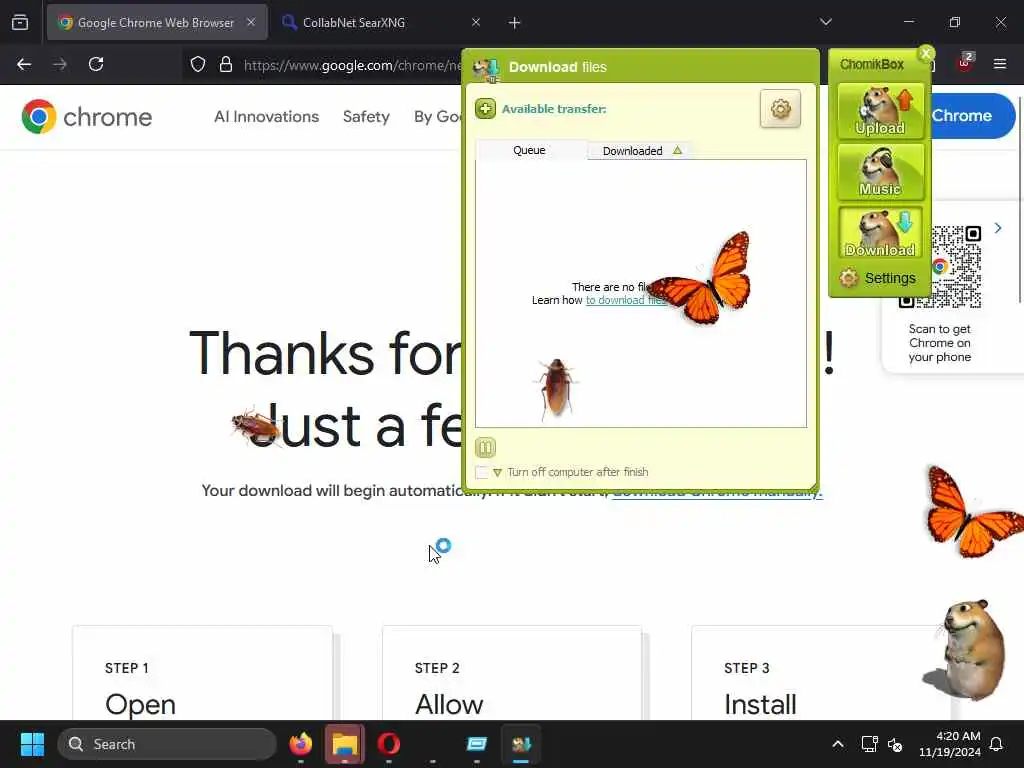Open File Explorer from the taskbar
Screen dimensions: 1024x768
(x=345, y=744)
